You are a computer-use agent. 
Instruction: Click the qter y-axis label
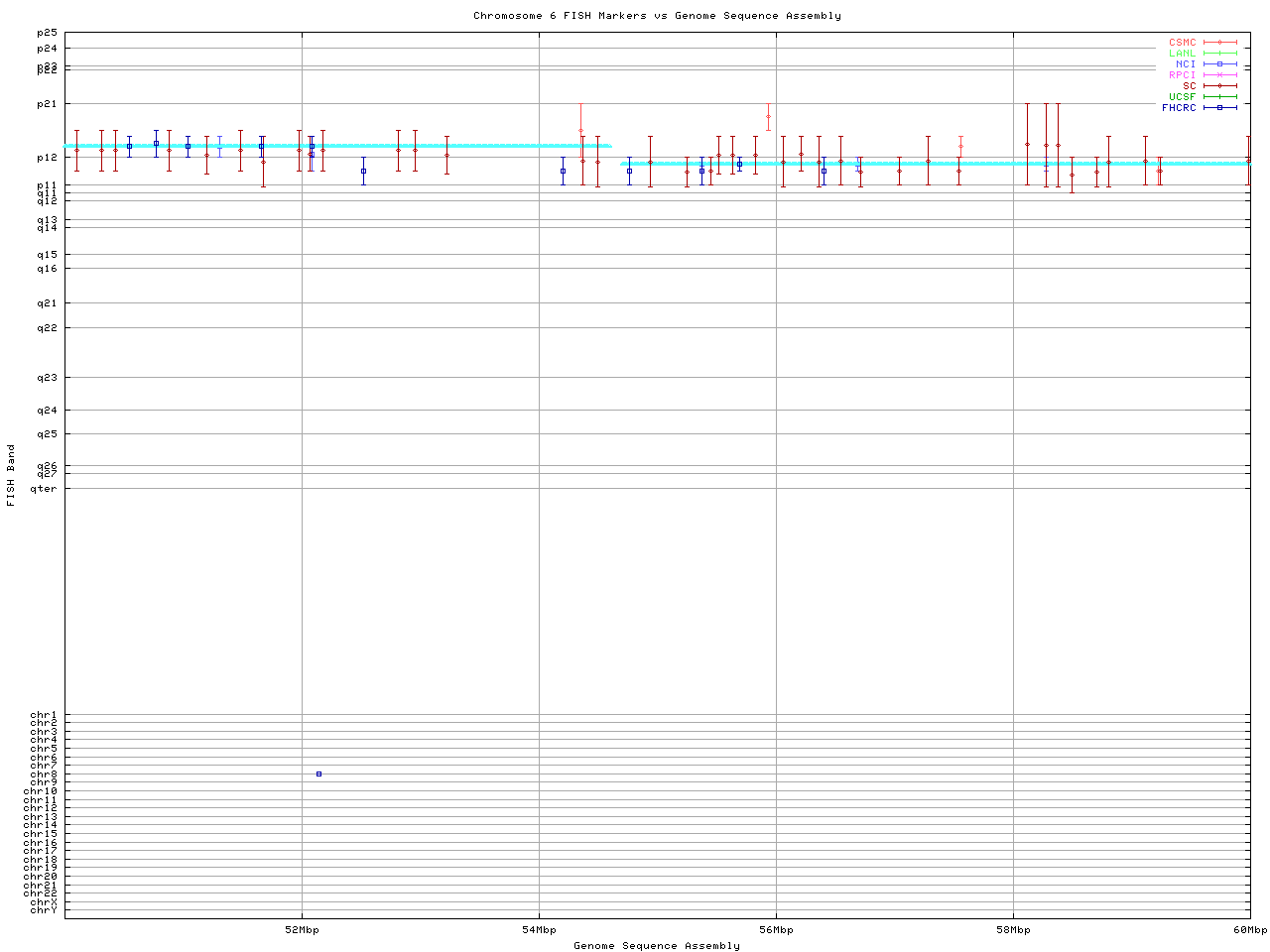coord(44,488)
